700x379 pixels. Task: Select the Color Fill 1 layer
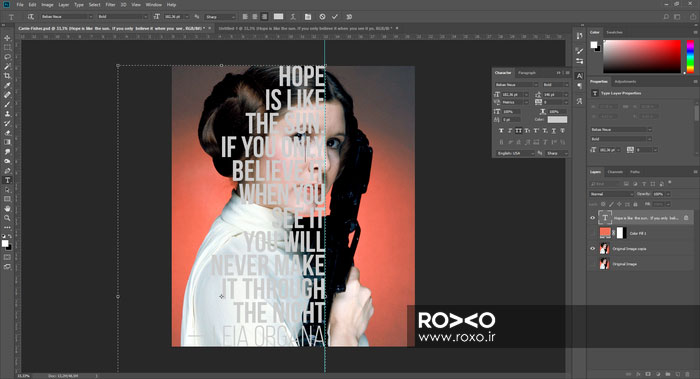(640, 233)
